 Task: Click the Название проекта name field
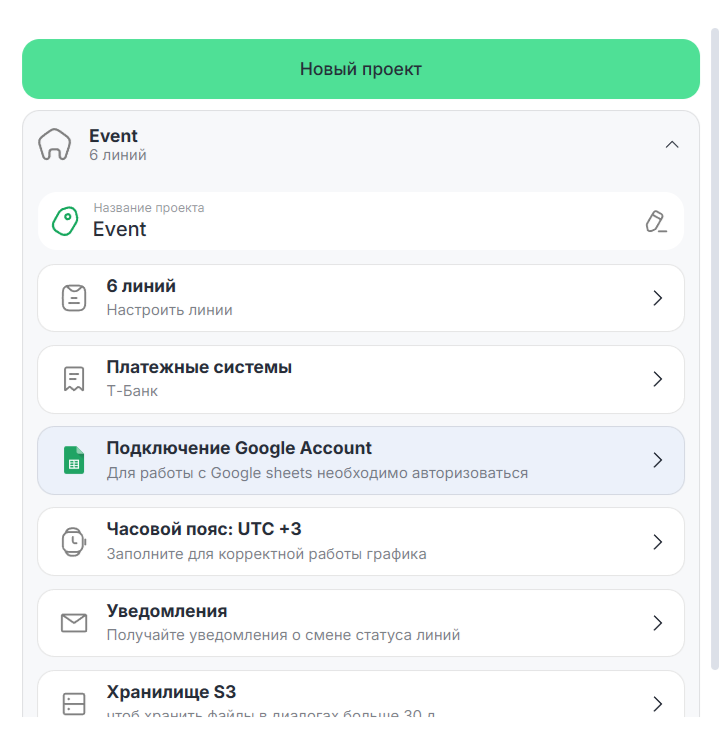click(350, 221)
